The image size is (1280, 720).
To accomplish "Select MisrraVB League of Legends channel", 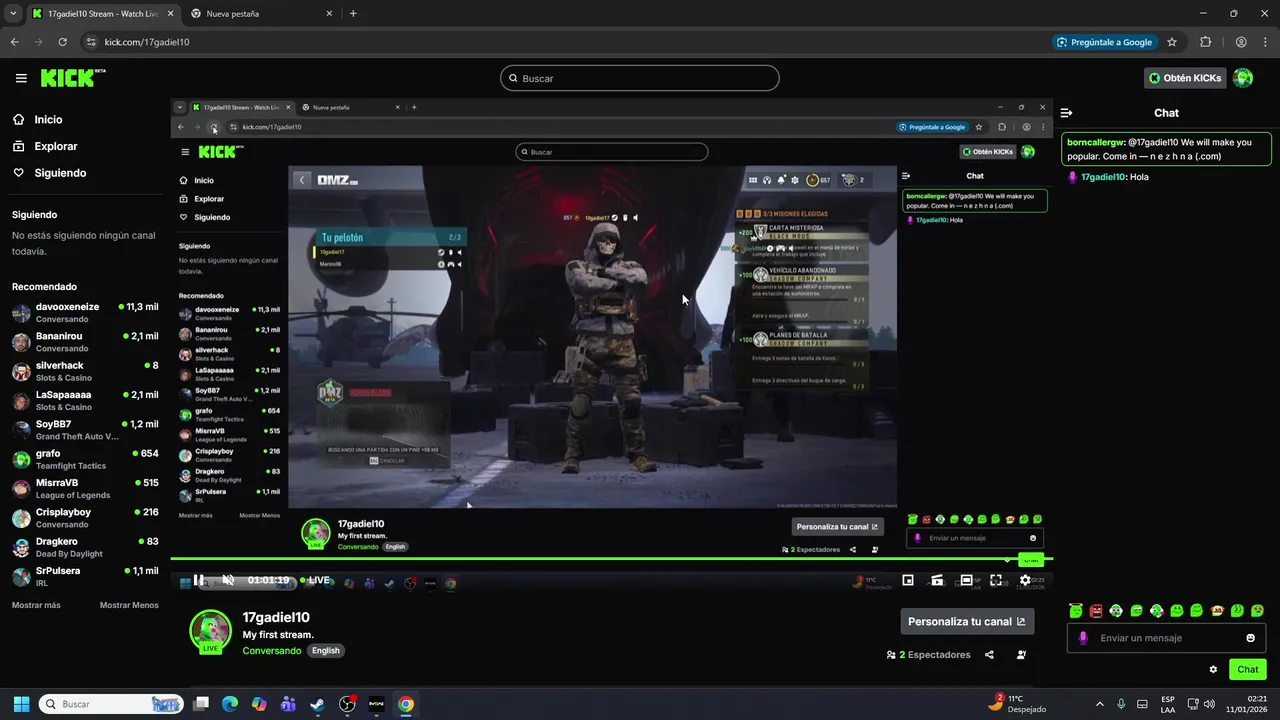I will tap(85, 488).
